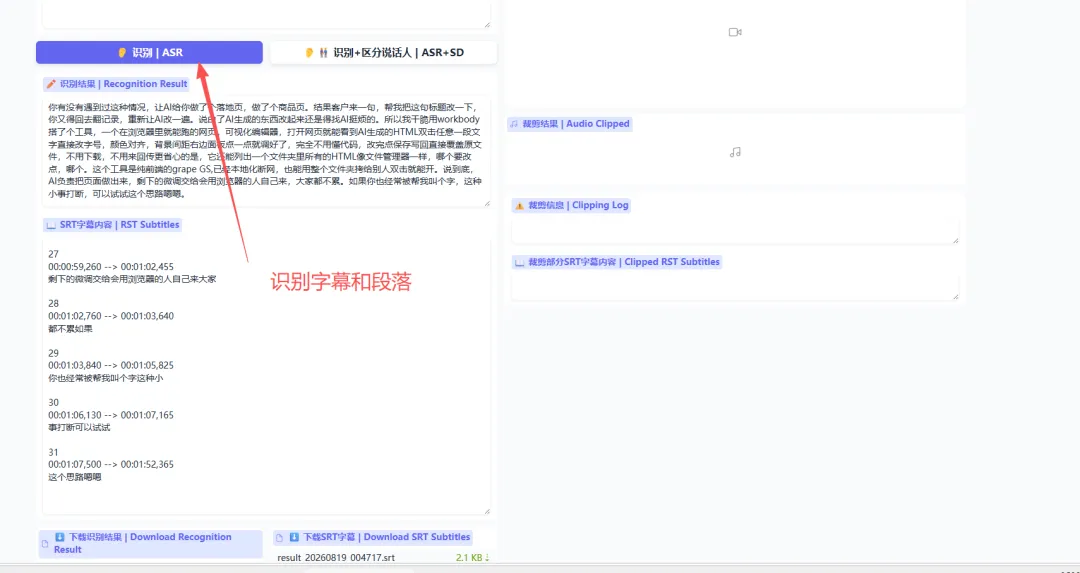Viewport: 1080px width, 573px height.
Task: Click subtitle index number 27
Action: [x=54, y=254]
